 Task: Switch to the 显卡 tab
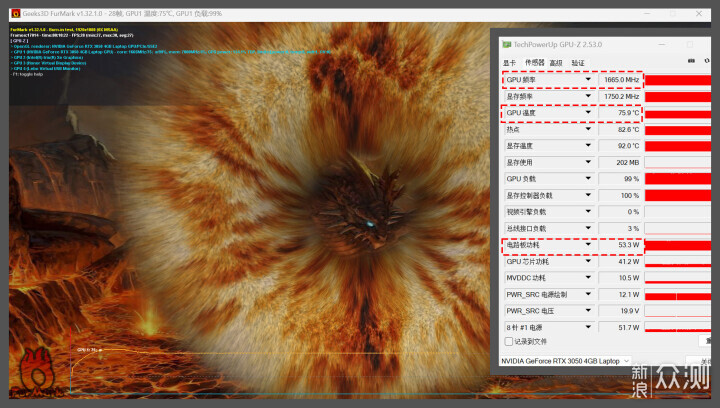click(x=509, y=63)
